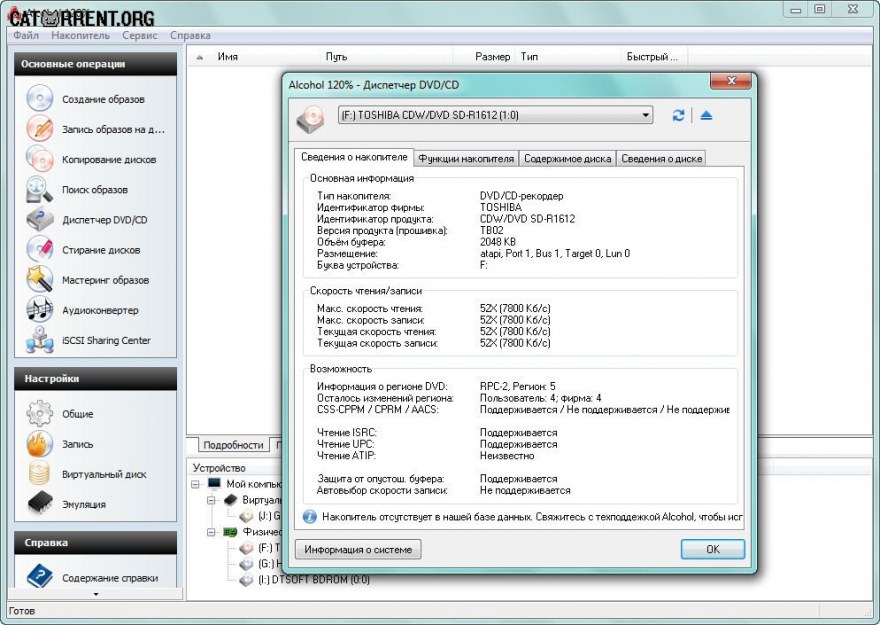Open the Создание образов icon

pyautogui.click(x=39, y=99)
